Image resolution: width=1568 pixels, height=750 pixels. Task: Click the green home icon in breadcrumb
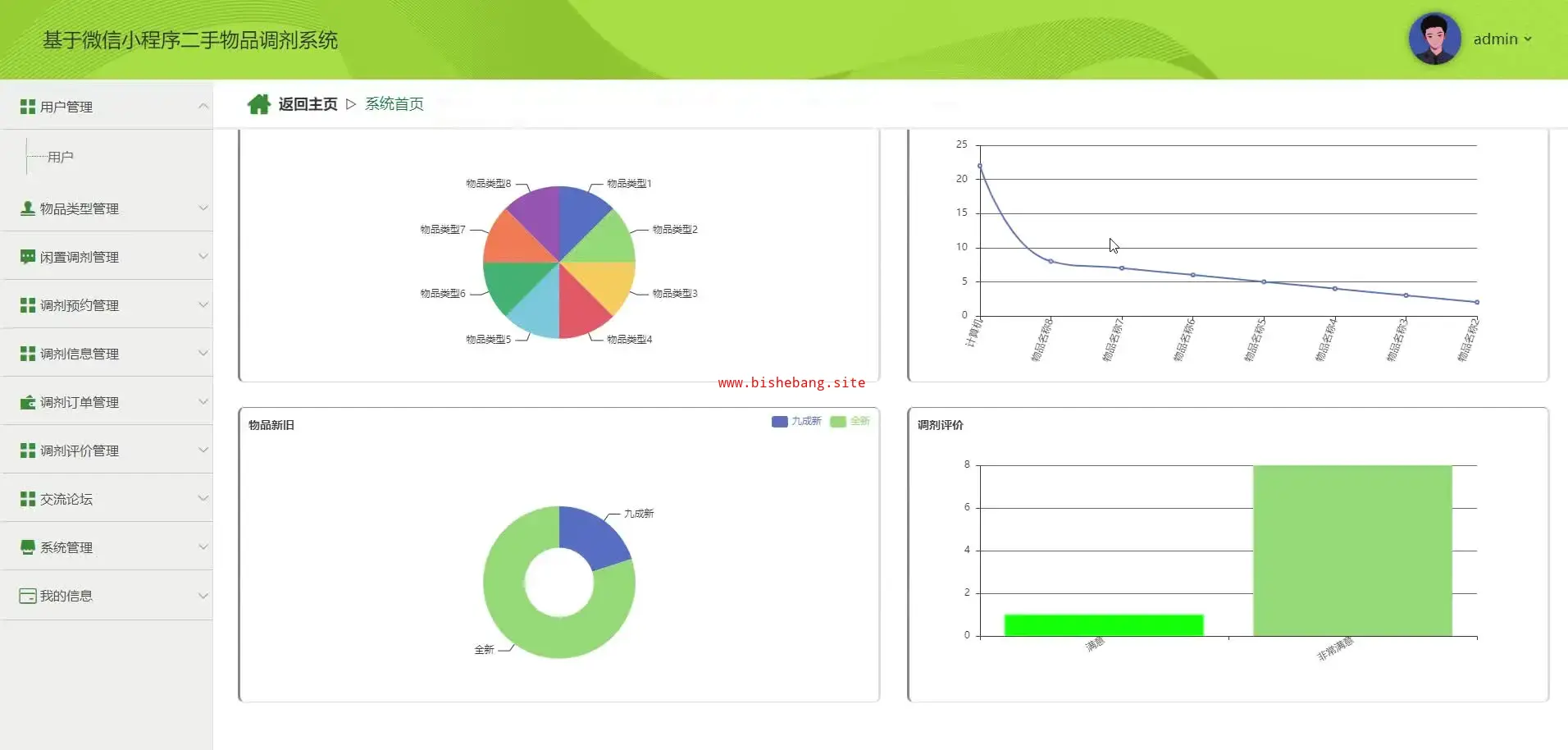(x=259, y=104)
